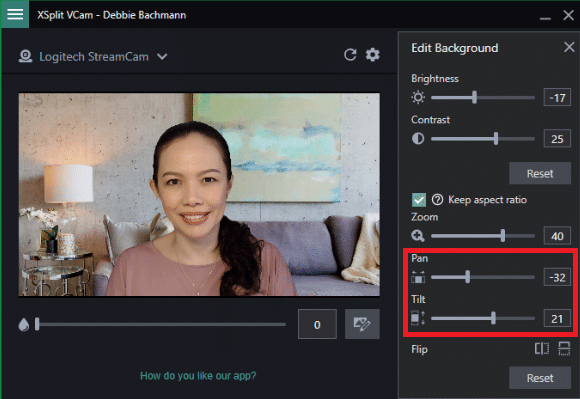Viewport: 580px width, 399px height.
Task: Adjust the Pan slider
Action: pos(483,277)
